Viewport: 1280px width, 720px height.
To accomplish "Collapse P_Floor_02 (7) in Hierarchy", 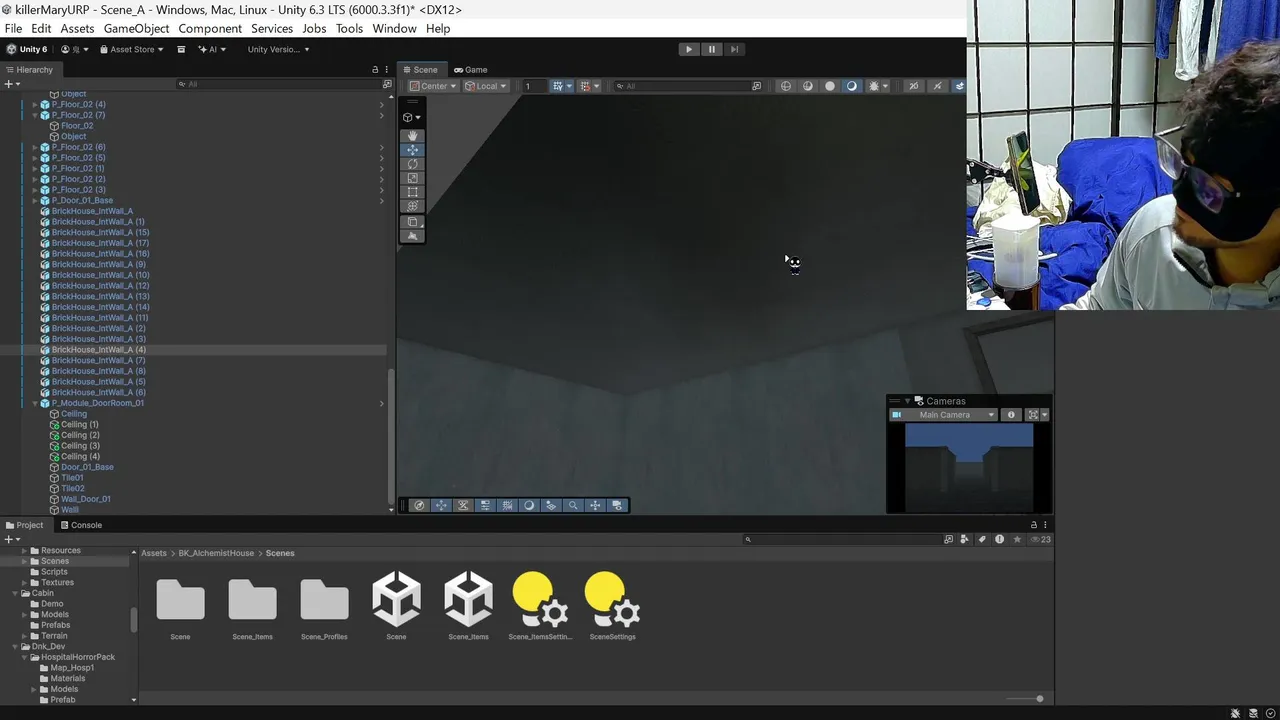I will pos(35,115).
